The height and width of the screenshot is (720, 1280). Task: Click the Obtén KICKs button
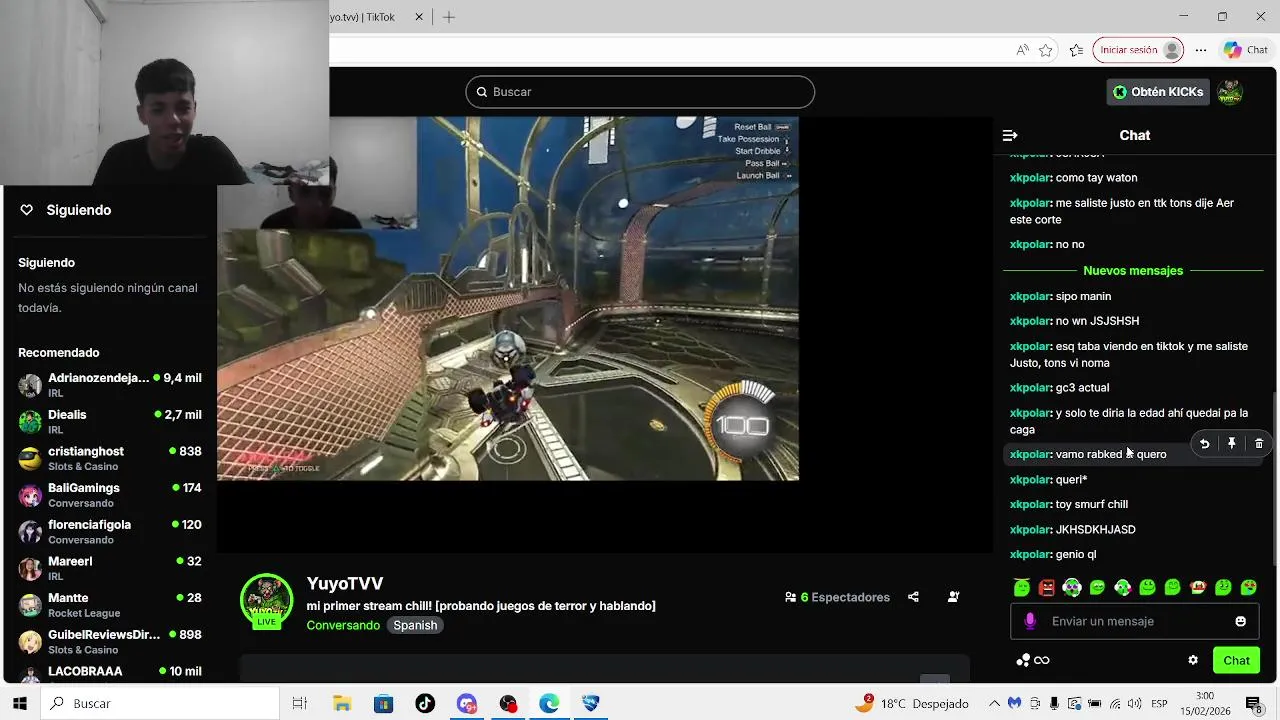click(x=1158, y=92)
